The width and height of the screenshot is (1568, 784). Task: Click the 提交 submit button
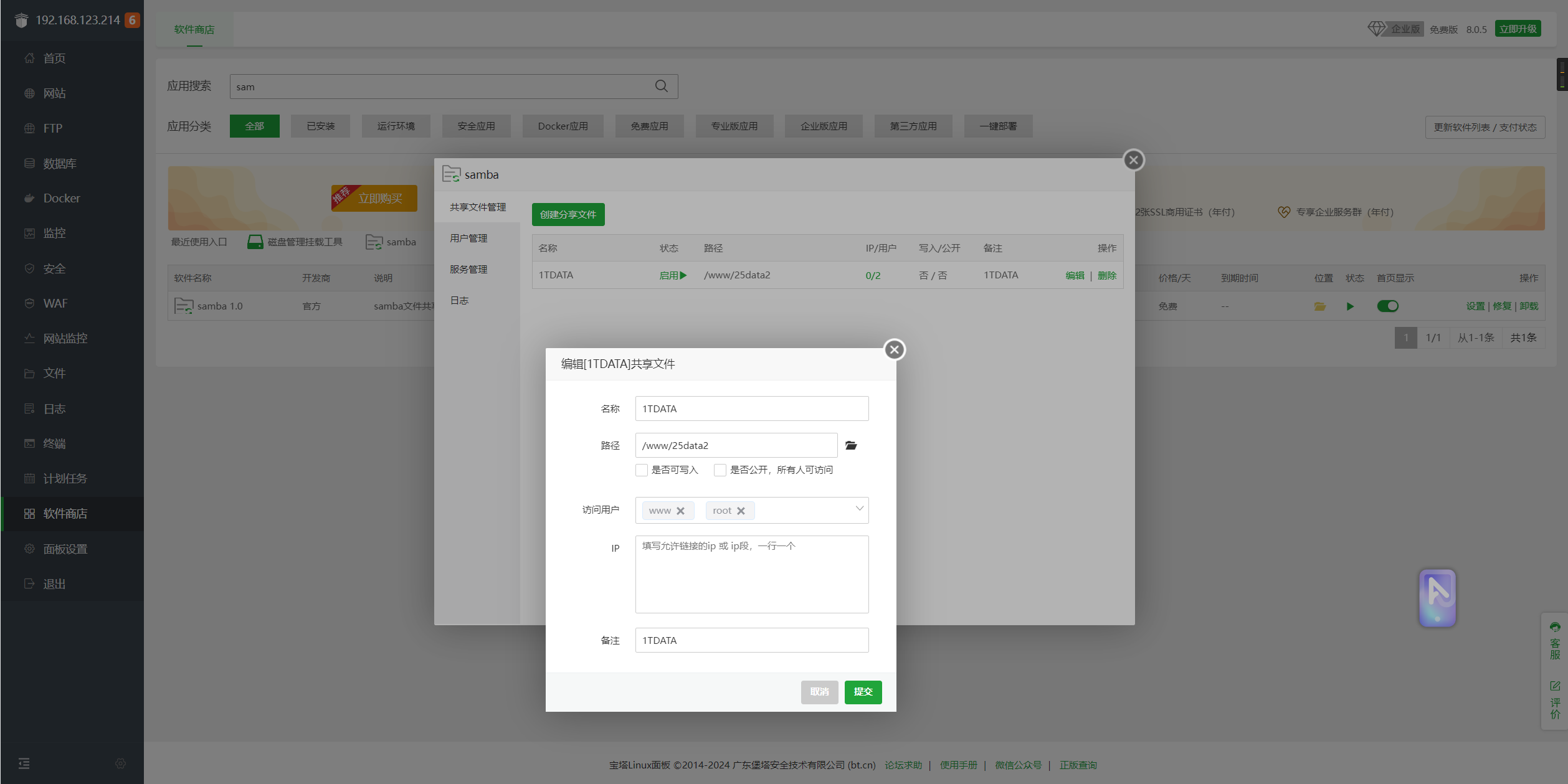click(x=863, y=692)
